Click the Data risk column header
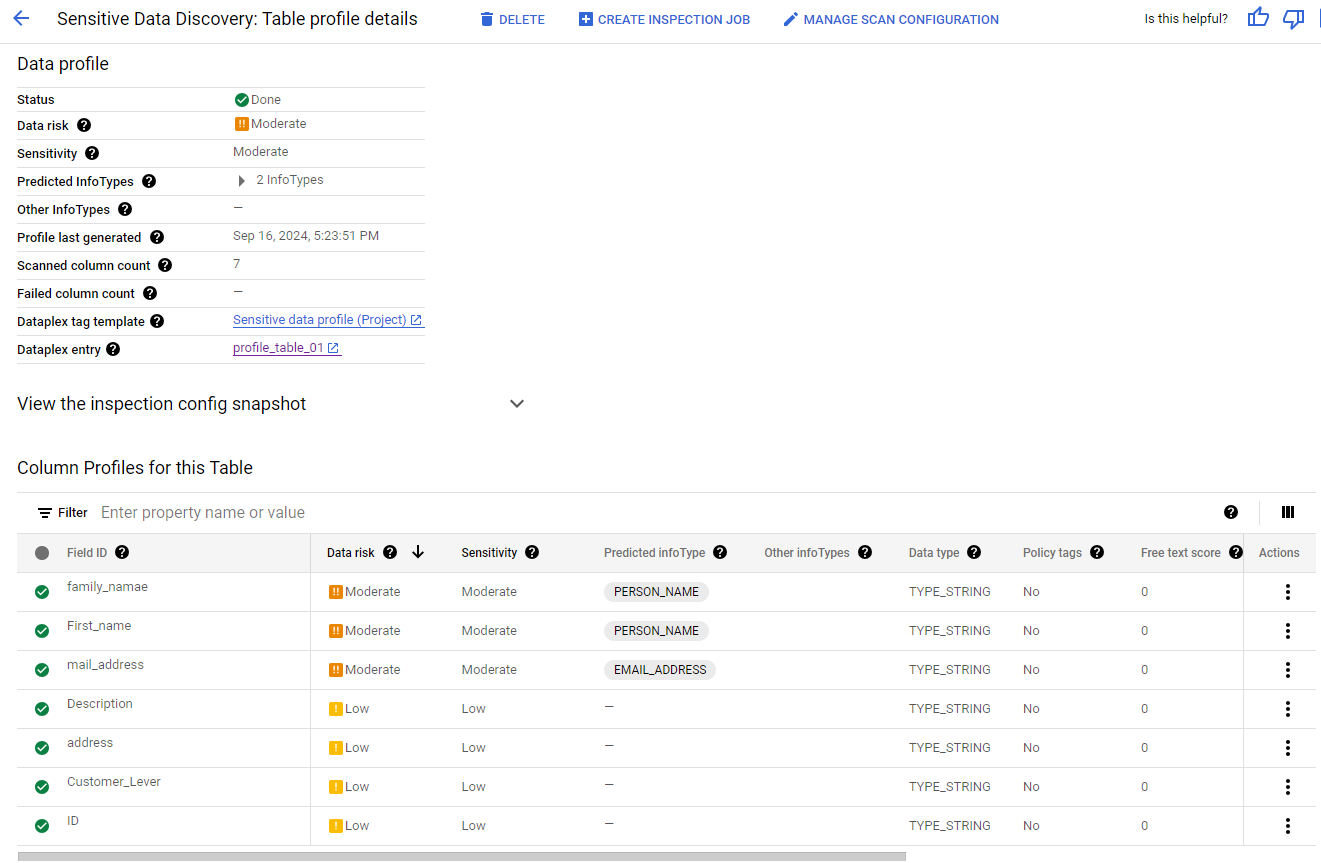 (351, 553)
